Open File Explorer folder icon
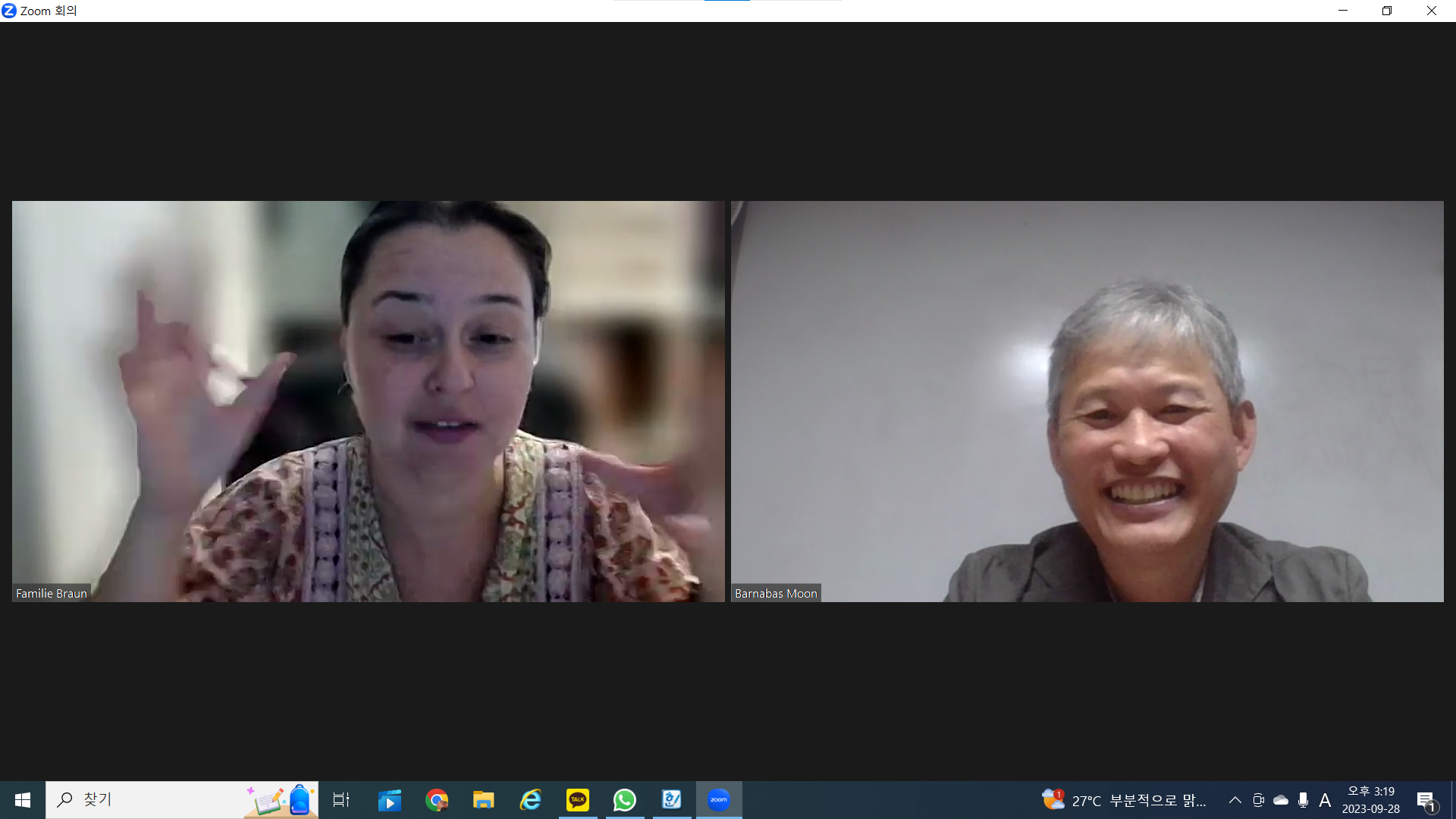The width and height of the screenshot is (1456, 819). click(x=483, y=800)
